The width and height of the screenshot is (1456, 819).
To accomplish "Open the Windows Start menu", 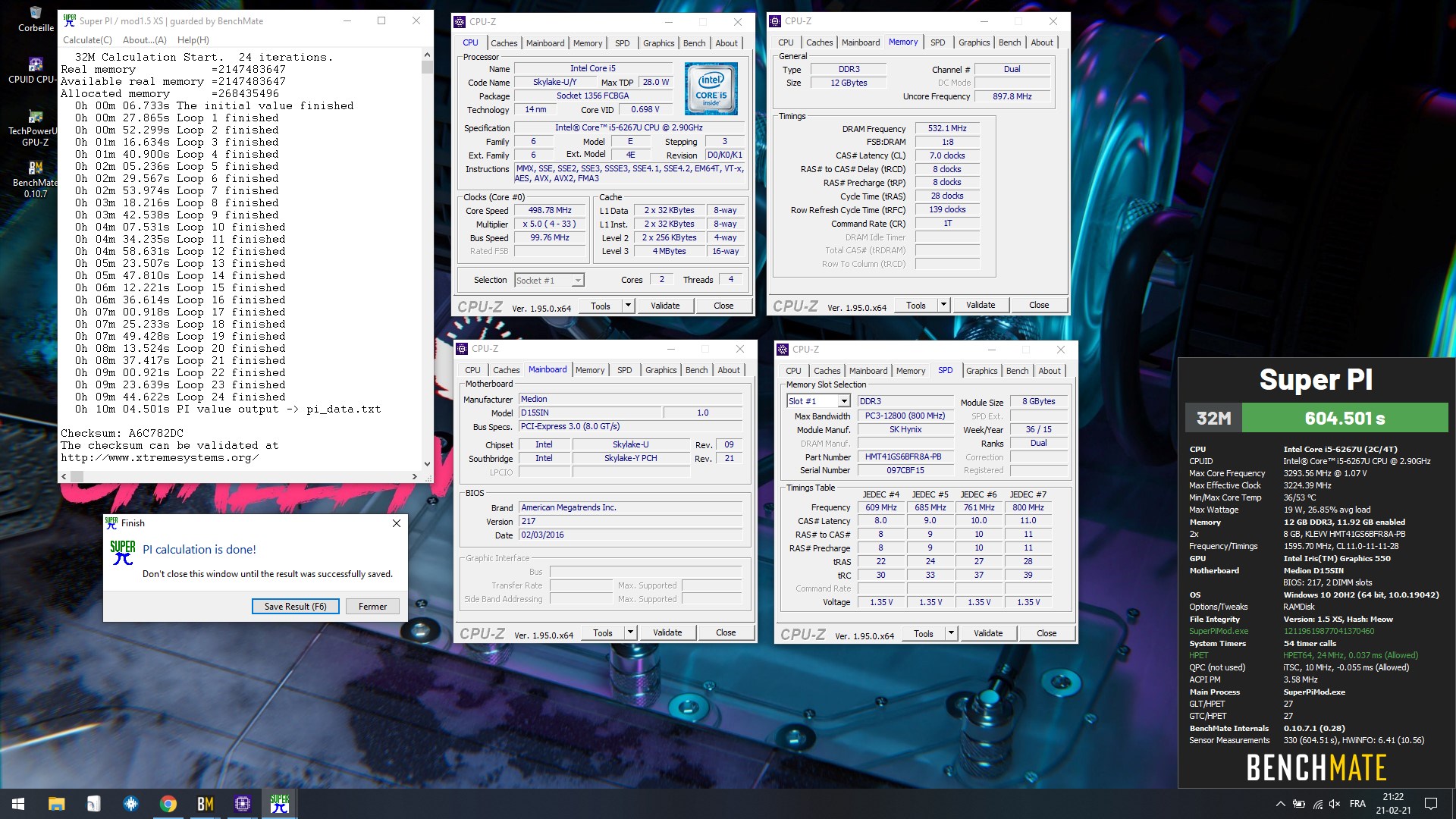I will click(18, 804).
